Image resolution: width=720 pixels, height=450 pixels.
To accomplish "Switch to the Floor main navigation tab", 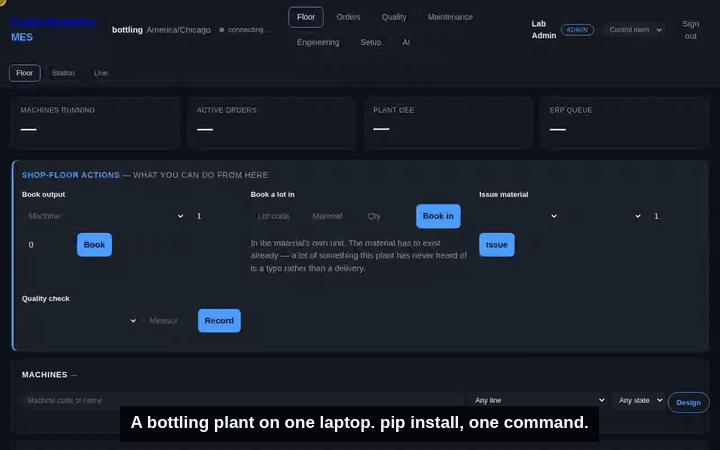I will tap(306, 17).
